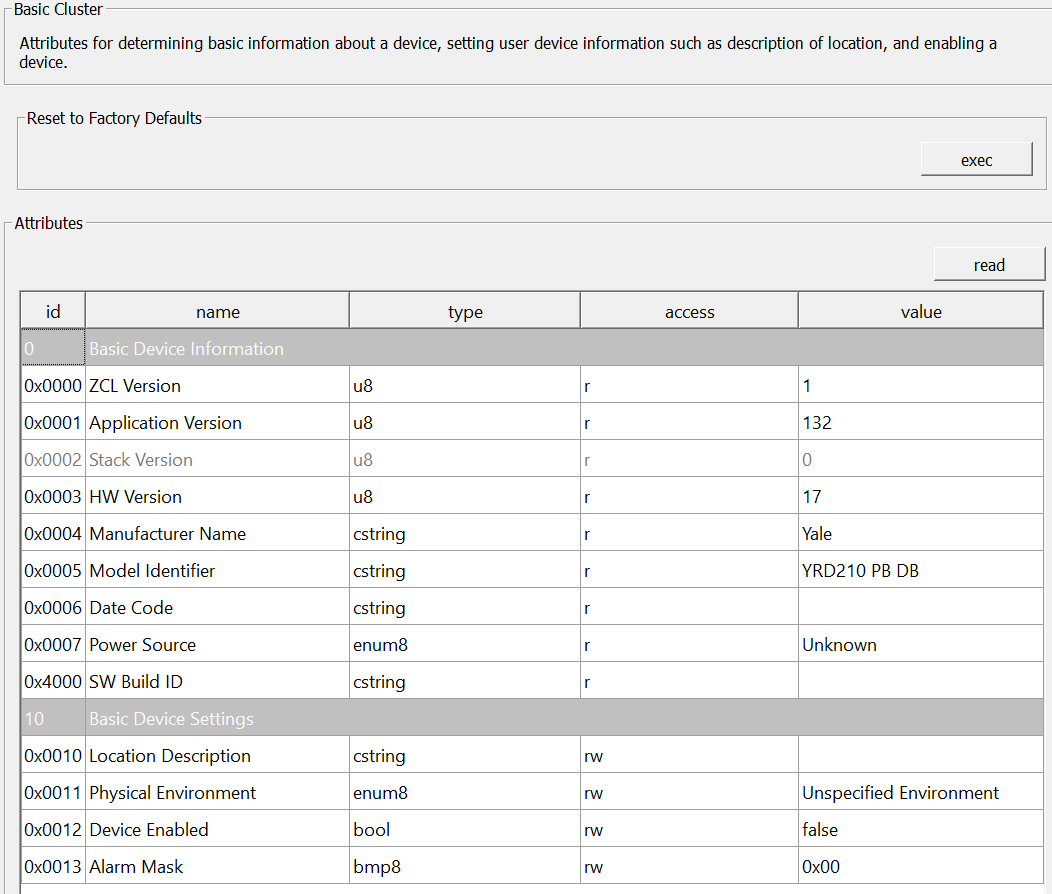Click the type column header

[x=465, y=311]
